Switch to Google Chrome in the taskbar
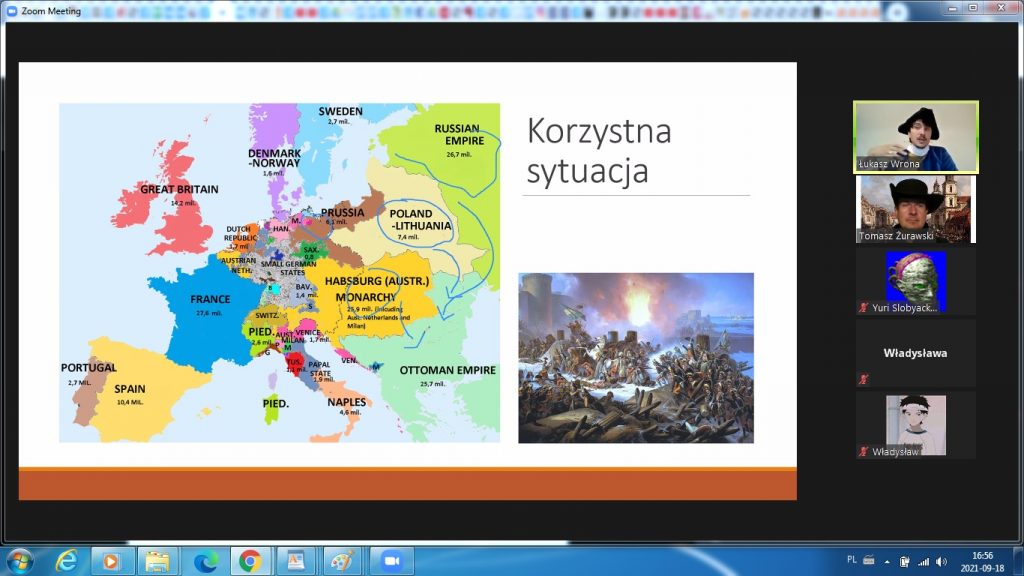The image size is (1024, 576). coord(250,560)
